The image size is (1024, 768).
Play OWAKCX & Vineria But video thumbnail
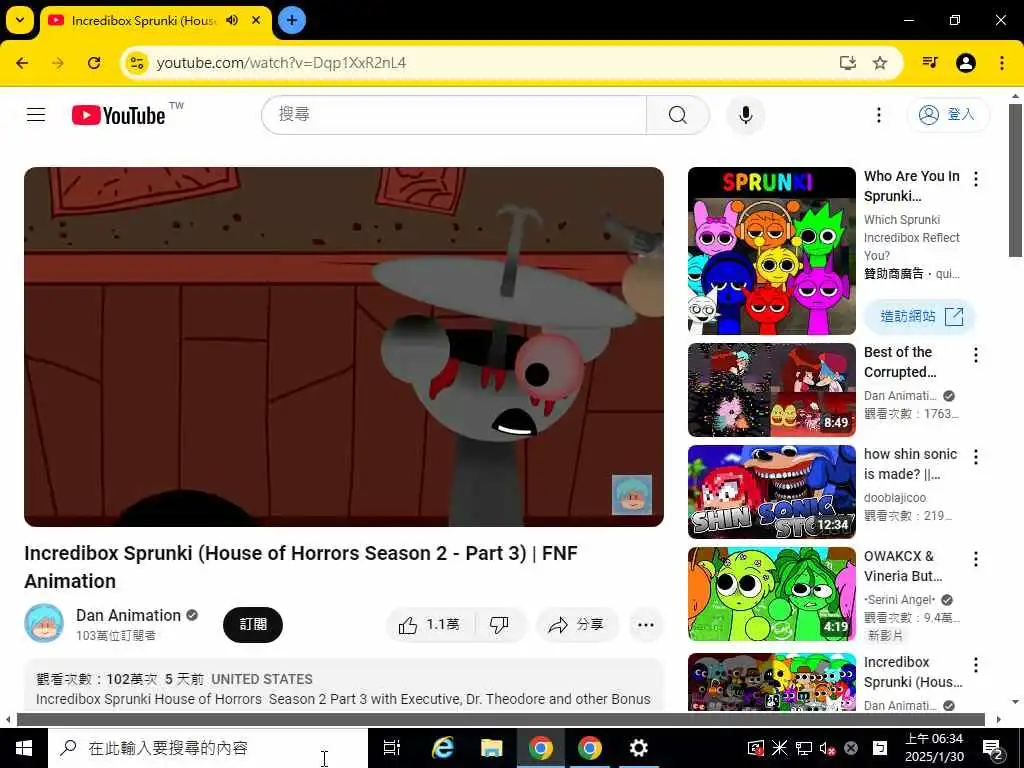[x=771, y=594]
